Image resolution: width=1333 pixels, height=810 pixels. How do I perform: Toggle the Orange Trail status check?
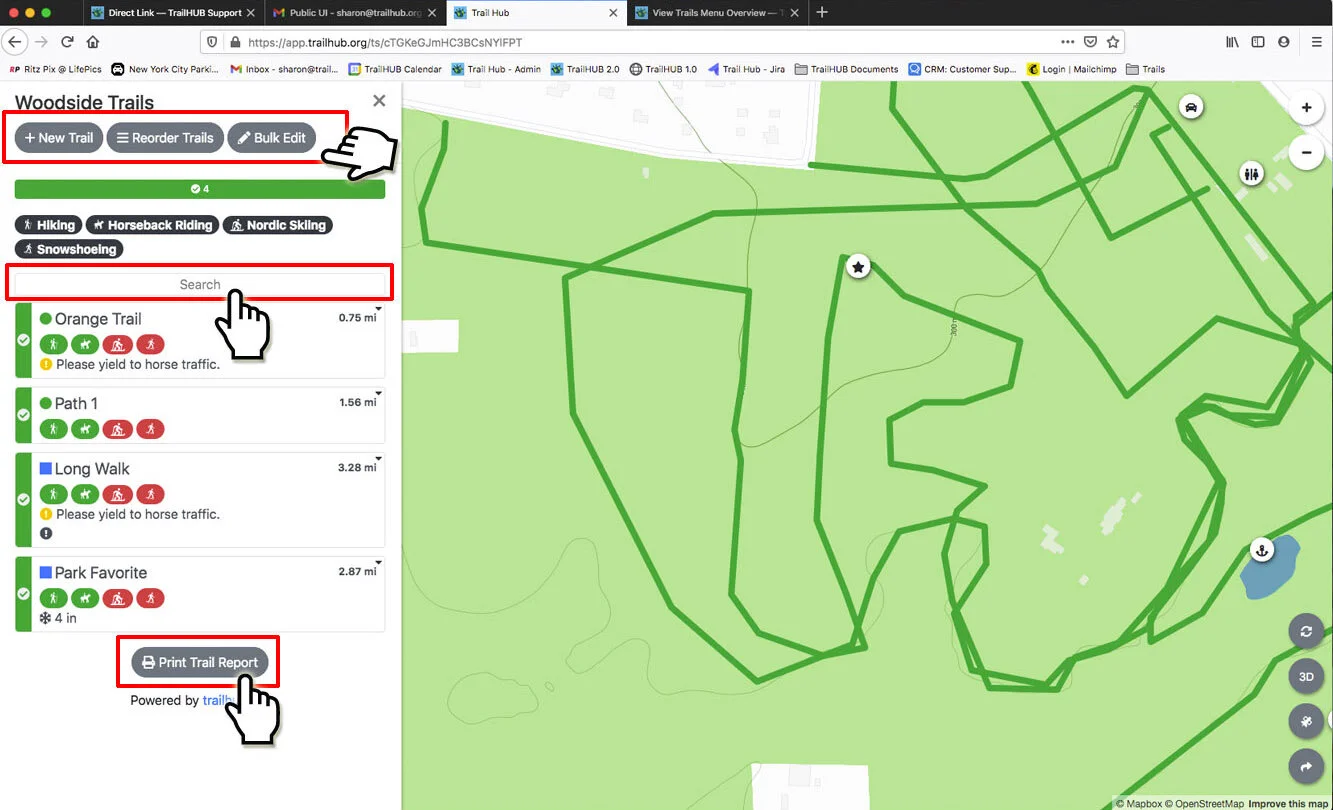point(24,340)
